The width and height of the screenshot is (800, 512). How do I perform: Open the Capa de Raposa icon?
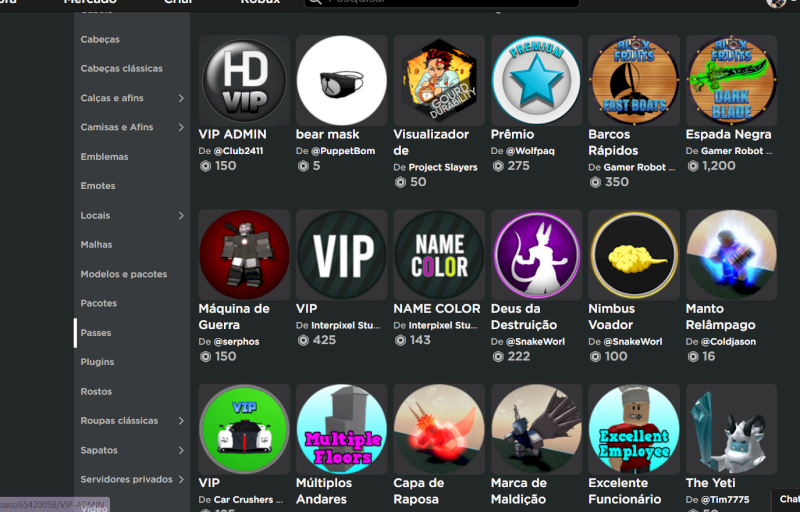pyautogui.click(x=439, y=429)
